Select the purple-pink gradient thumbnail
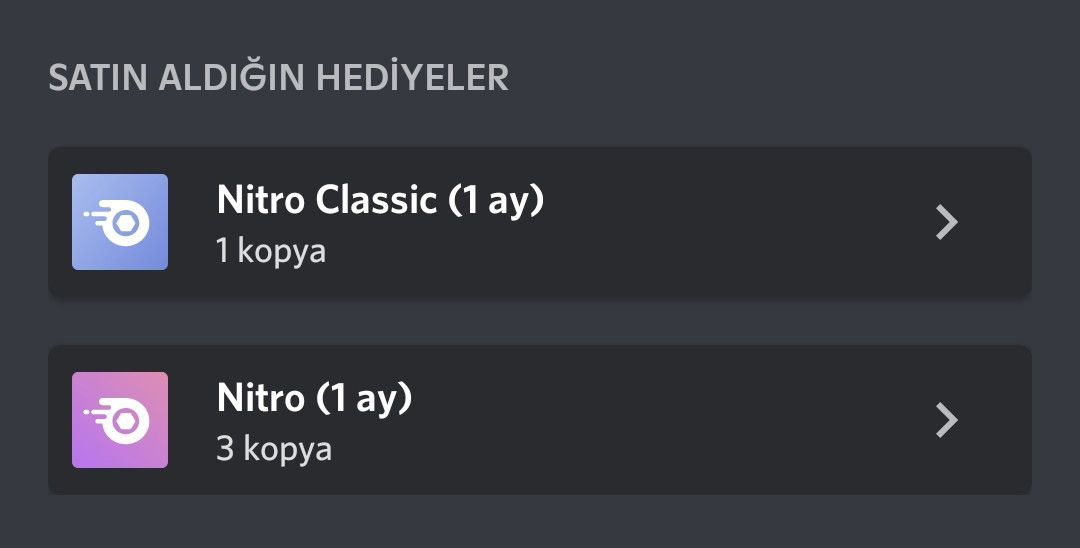Screen dimensions: 1080x548 click(x=120, y=420)
